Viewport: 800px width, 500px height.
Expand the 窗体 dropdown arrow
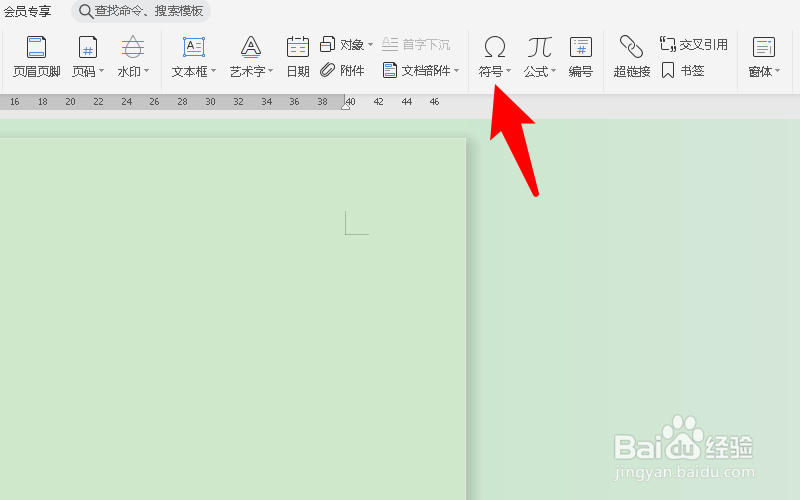tap(778, 71)
